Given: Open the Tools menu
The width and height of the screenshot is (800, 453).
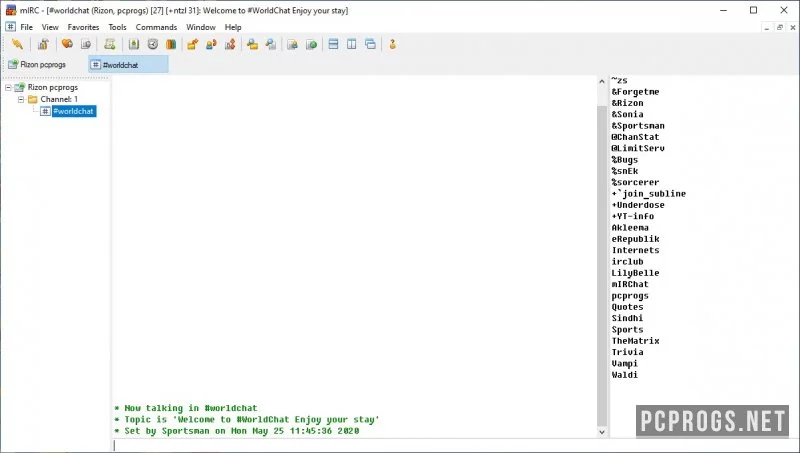Looking at the screenshot, I should 117,27.
